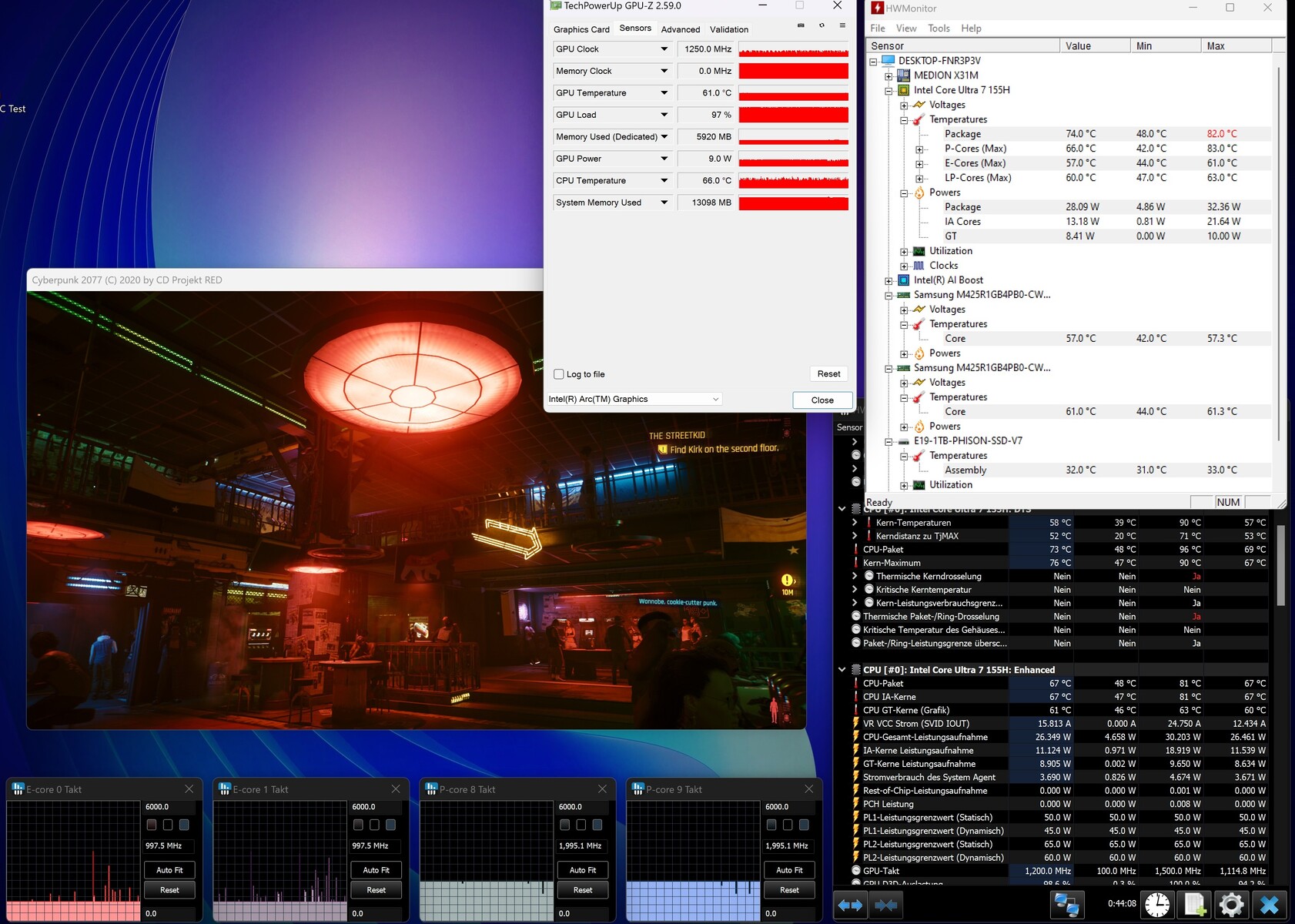Click Reset in E-core 1 Takt window
This screenshot has height=924, width=1295.
coord(376,890)
